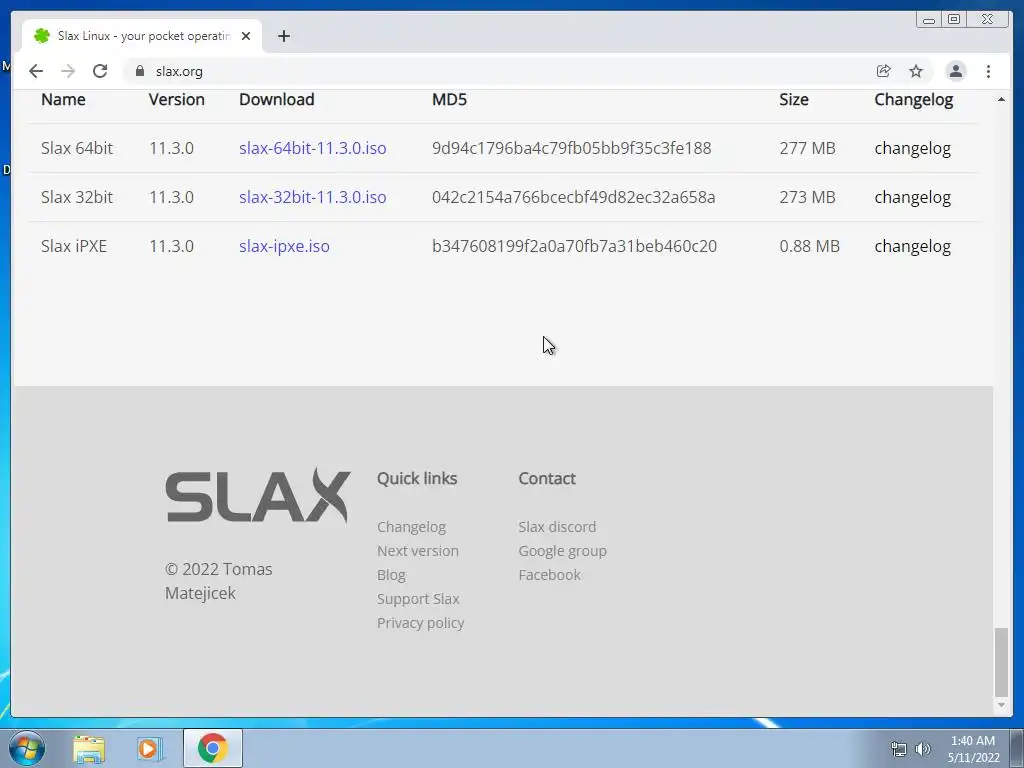Open changelog for Slax 64bit
The width and height of the screenshot is (1024, 768).
point(912,148)
